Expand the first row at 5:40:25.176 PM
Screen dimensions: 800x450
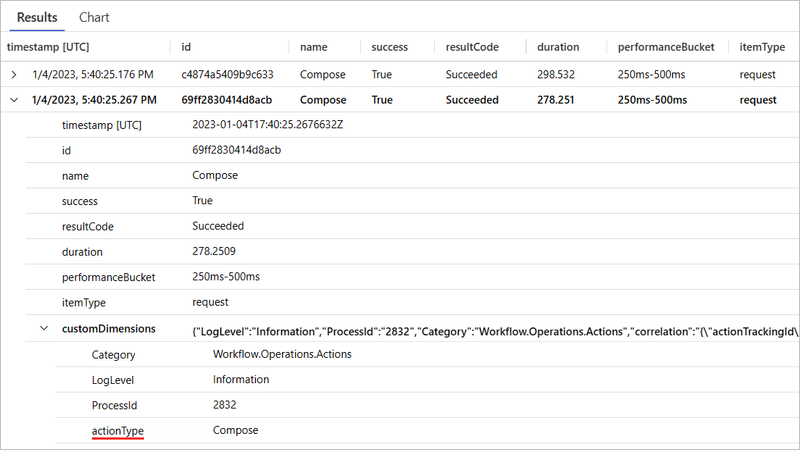pos(13,74)
